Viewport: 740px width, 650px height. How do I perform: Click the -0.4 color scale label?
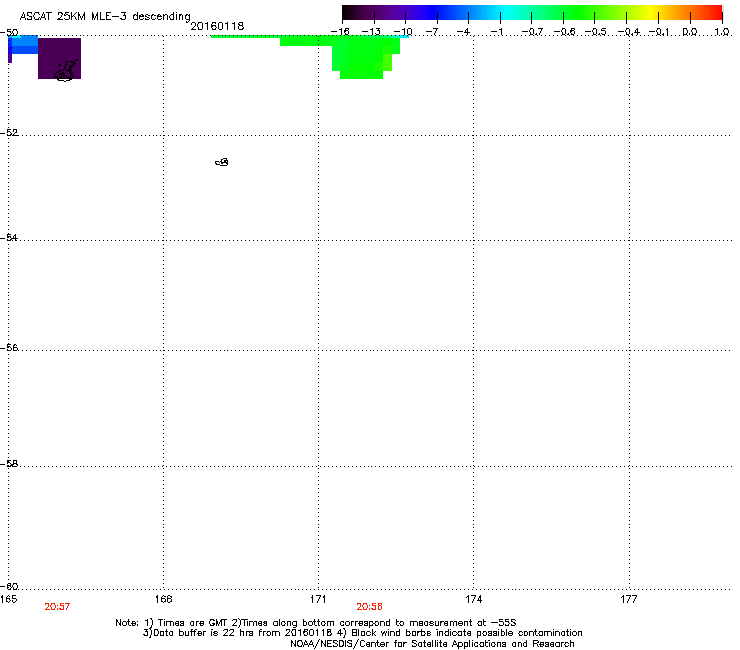click(629, 32)
